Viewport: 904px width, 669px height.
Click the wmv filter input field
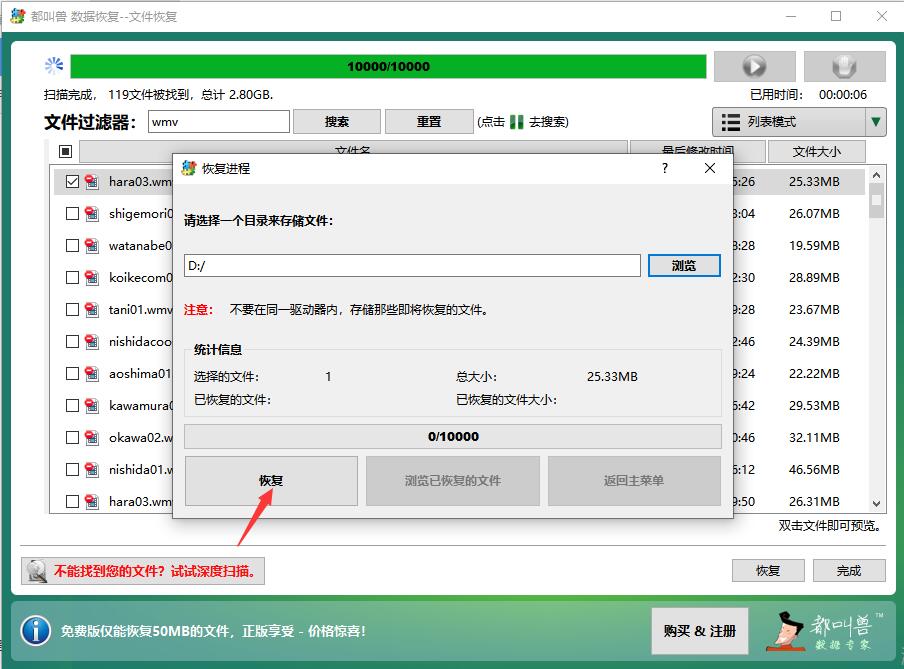tap(220, 120)
